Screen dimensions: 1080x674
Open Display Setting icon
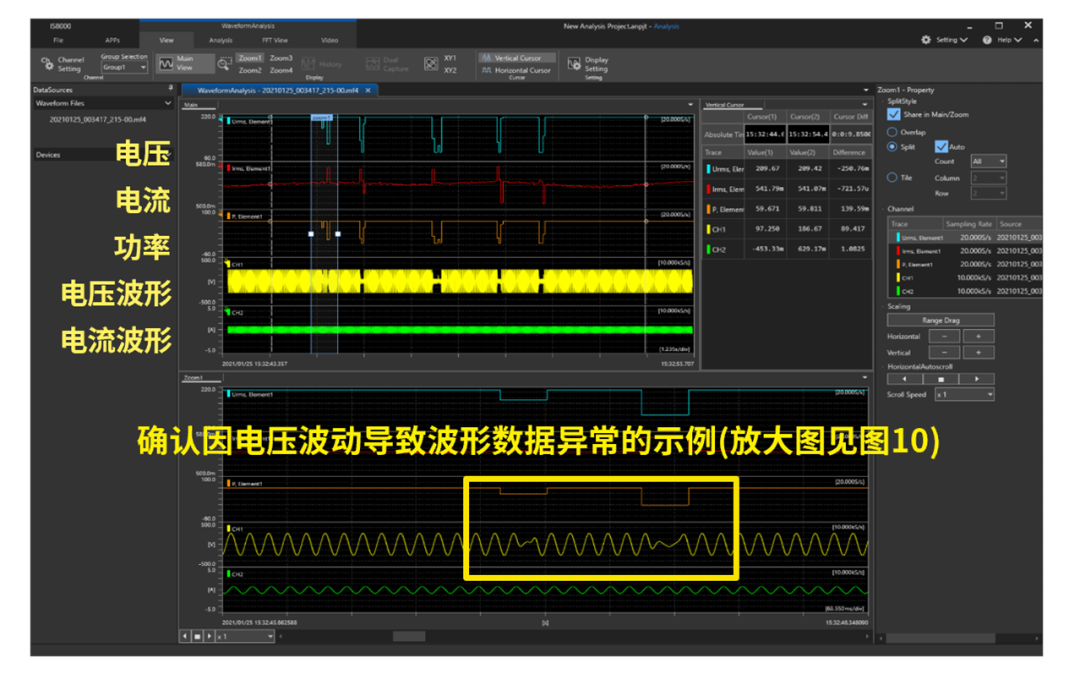[x=574, y=64]
